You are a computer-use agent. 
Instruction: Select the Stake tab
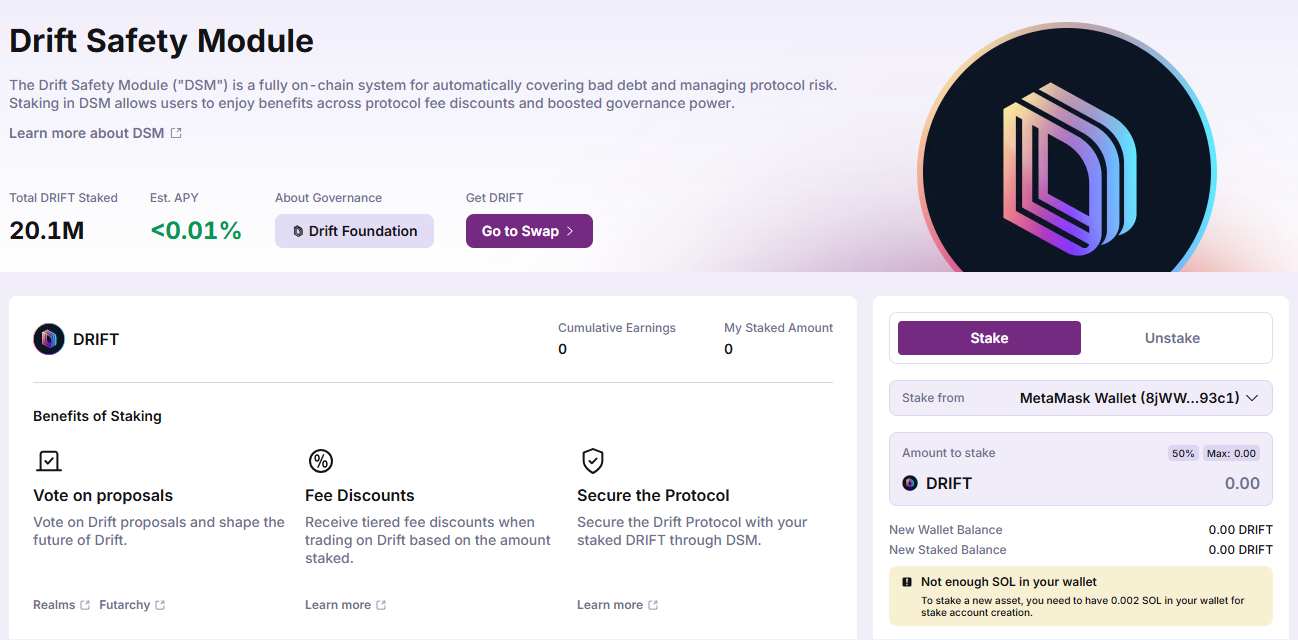988,338
